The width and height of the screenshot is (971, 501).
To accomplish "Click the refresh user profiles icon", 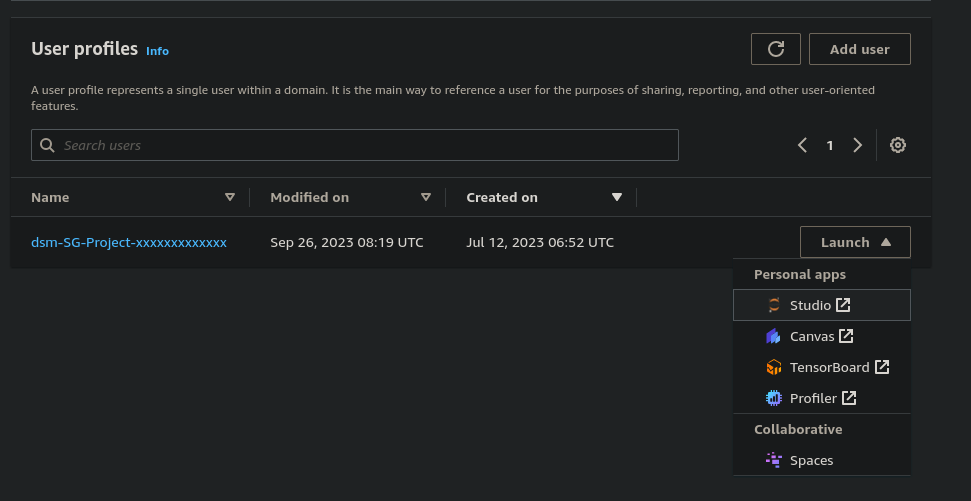I will coord(775,49).
